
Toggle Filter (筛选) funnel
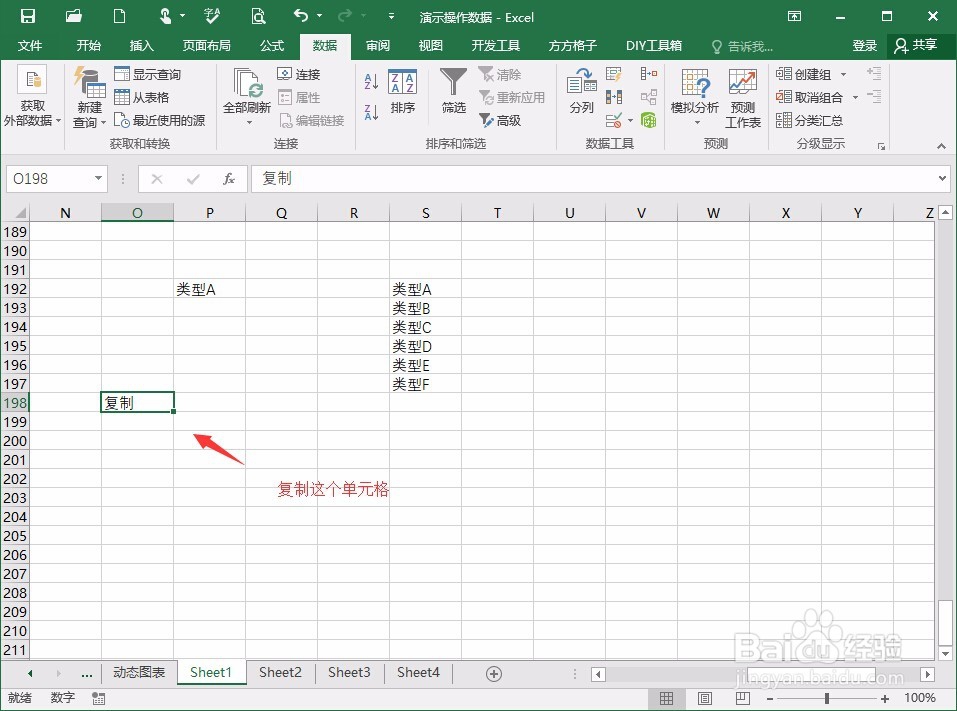453,92
